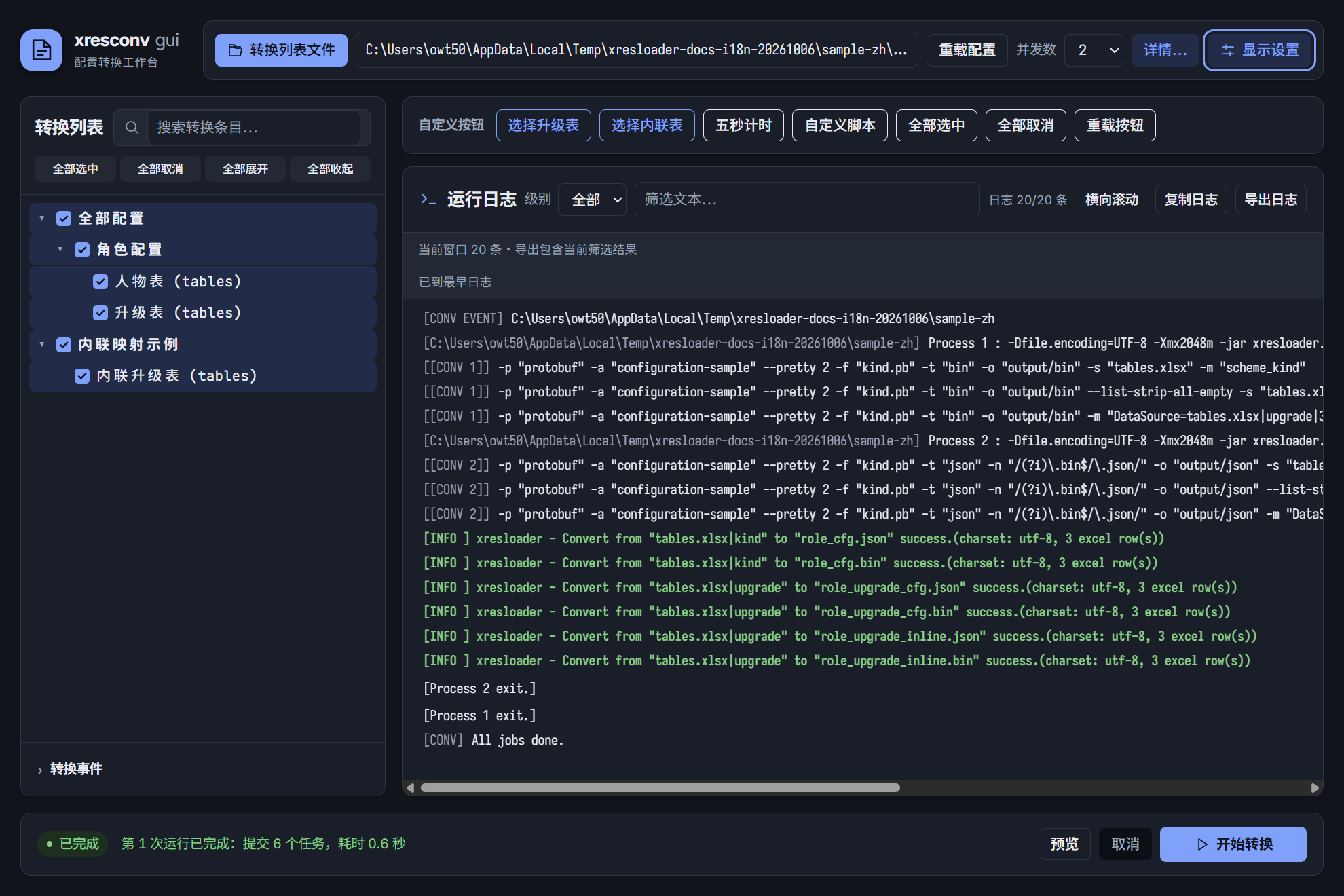This screenshot has height=896, width=1344.
Task: Open the 详情... button
Action: coord(1165,50)
